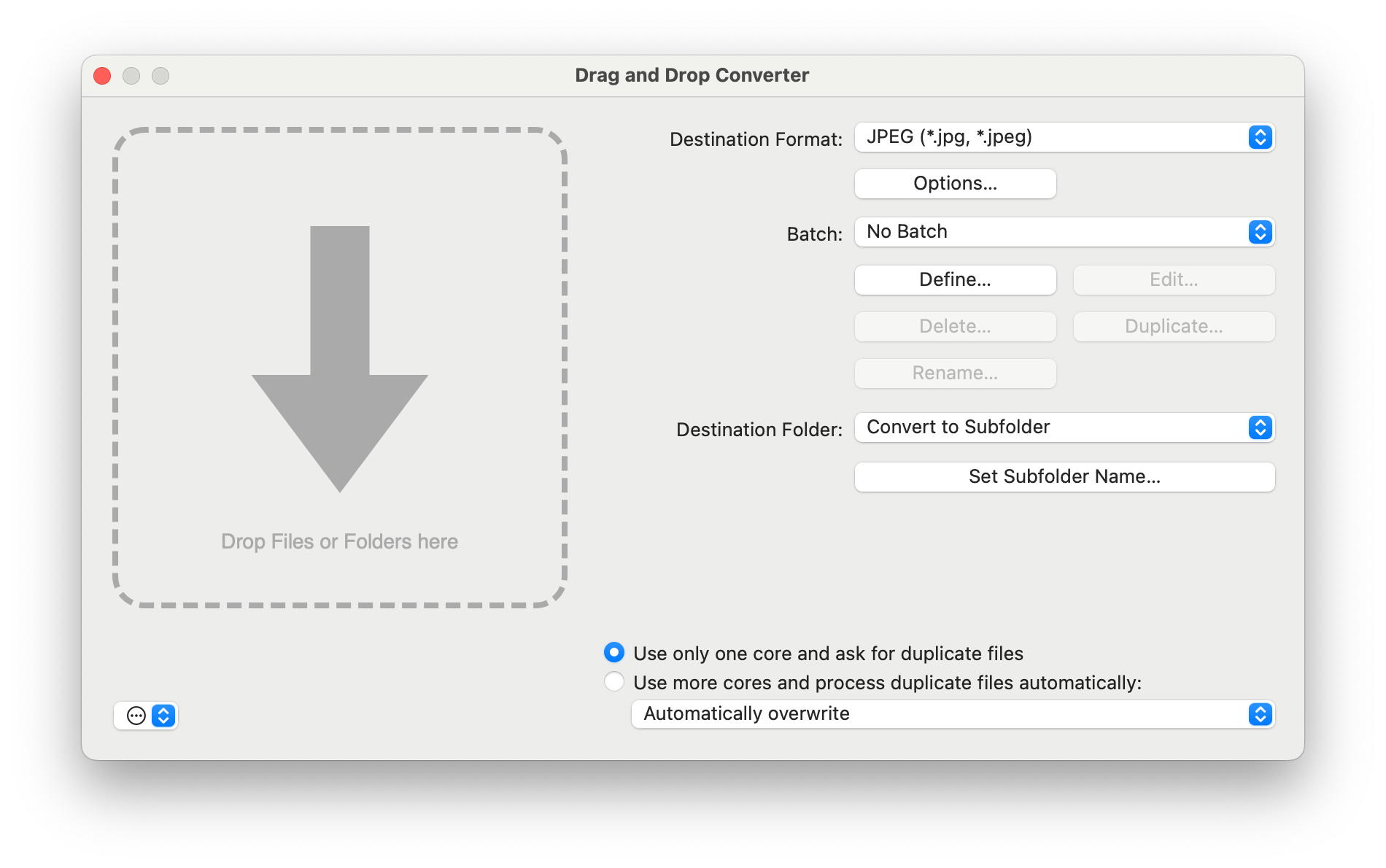Viewport: 1386px width, 868px height.
Task: Click the Destination Format: label
Action: [756, 139]
